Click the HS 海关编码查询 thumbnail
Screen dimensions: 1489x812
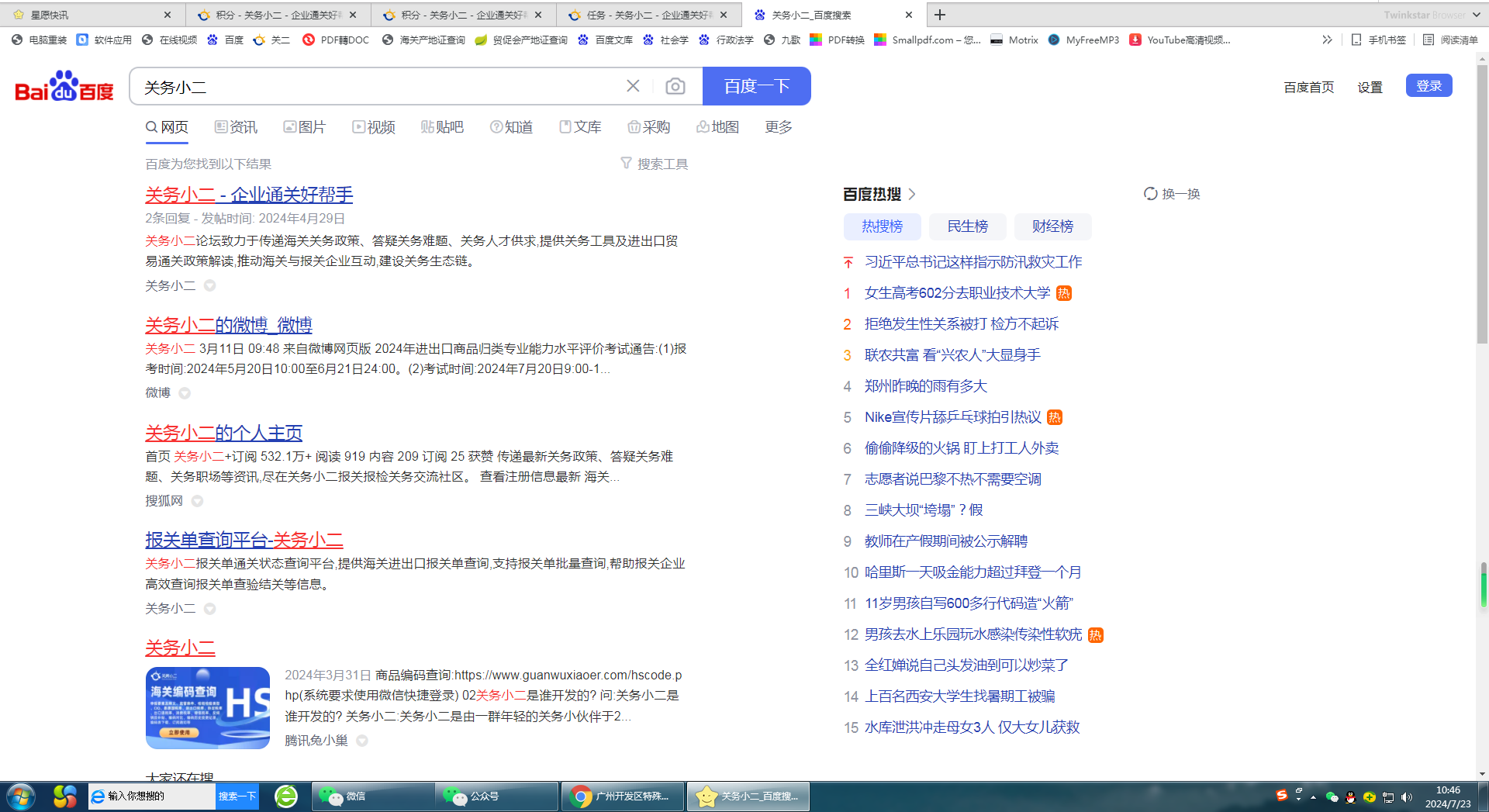click(x=208, y=708)
